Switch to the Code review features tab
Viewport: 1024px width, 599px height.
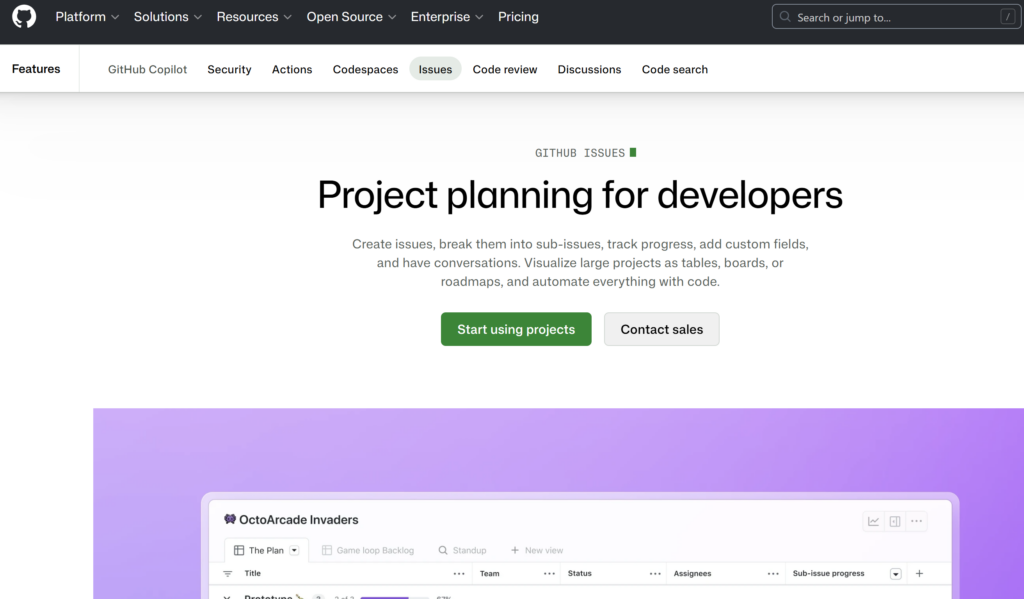click(505, 69)
